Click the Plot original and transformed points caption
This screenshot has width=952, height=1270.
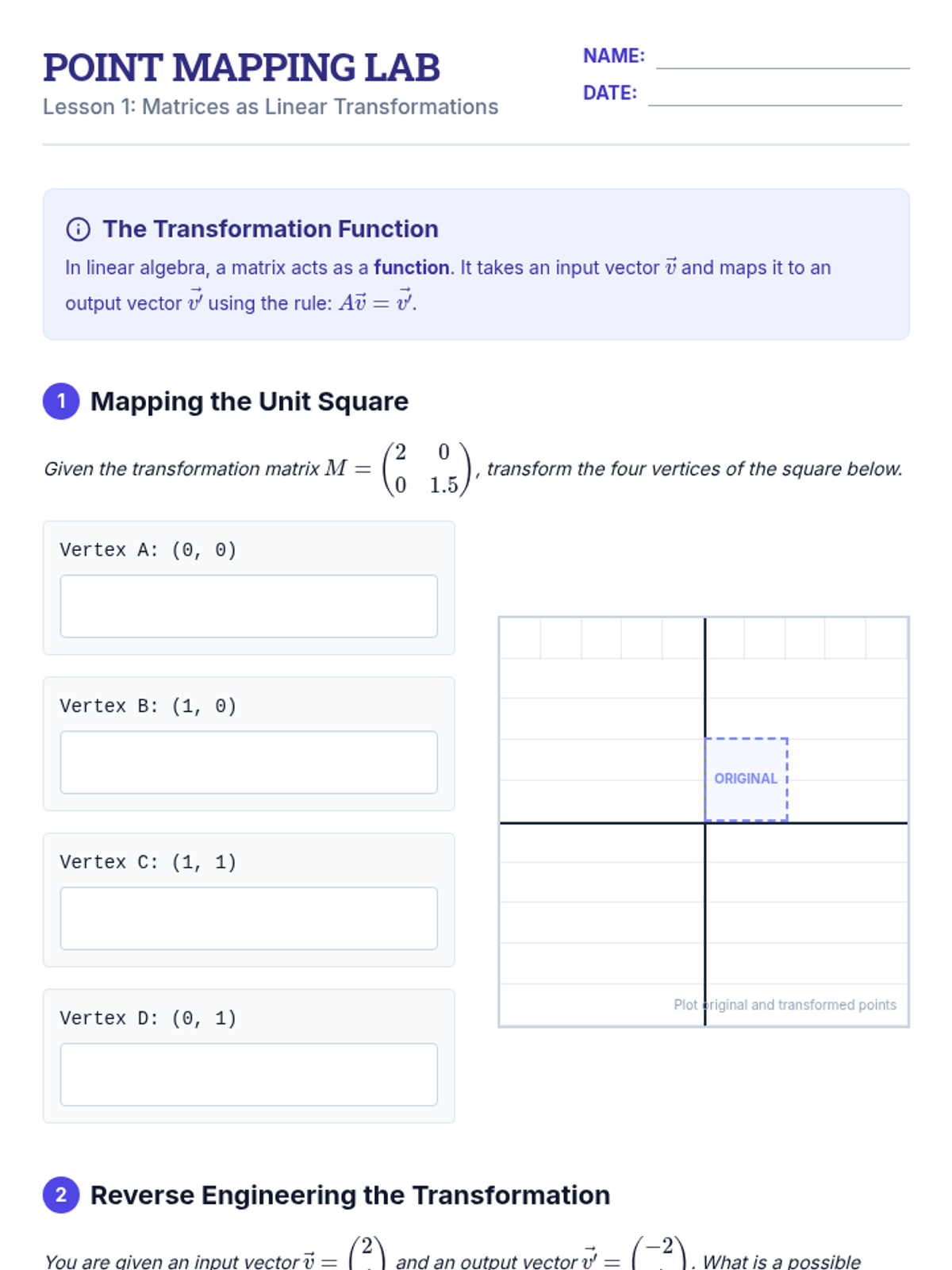pos(785,1005)
